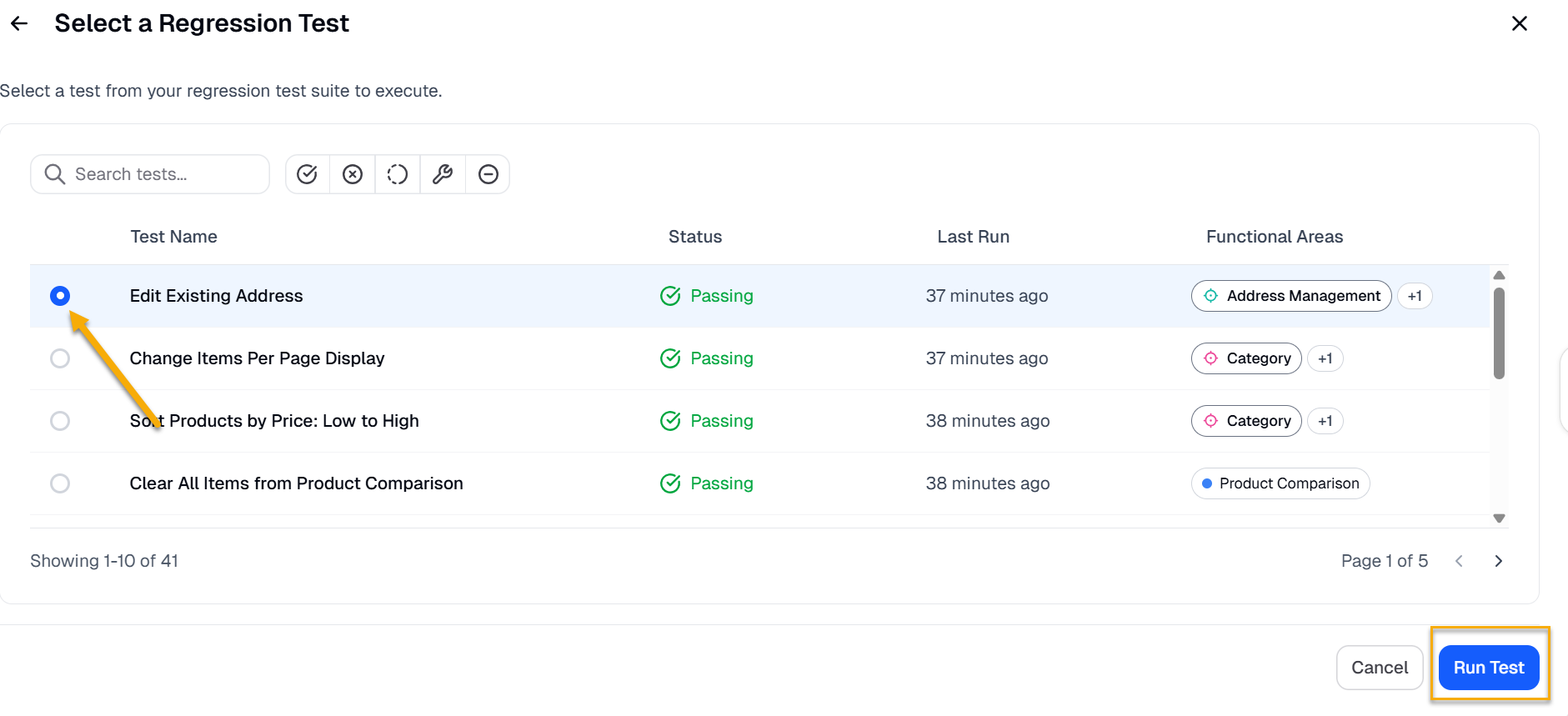The image size is (1568, 716).
Task: Expand +1 areas for Edit Existing Address
Action: click(1414, 296)
